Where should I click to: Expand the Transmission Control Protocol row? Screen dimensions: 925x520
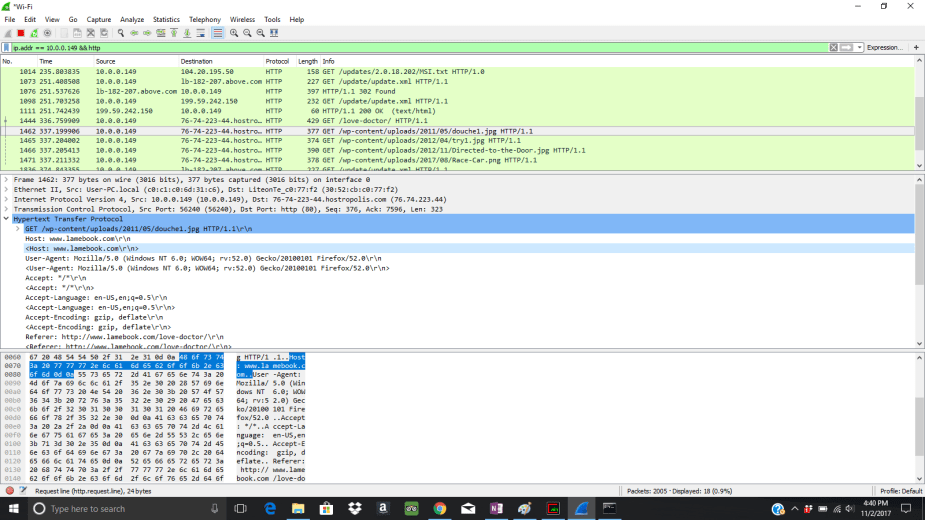coord(6,209)
